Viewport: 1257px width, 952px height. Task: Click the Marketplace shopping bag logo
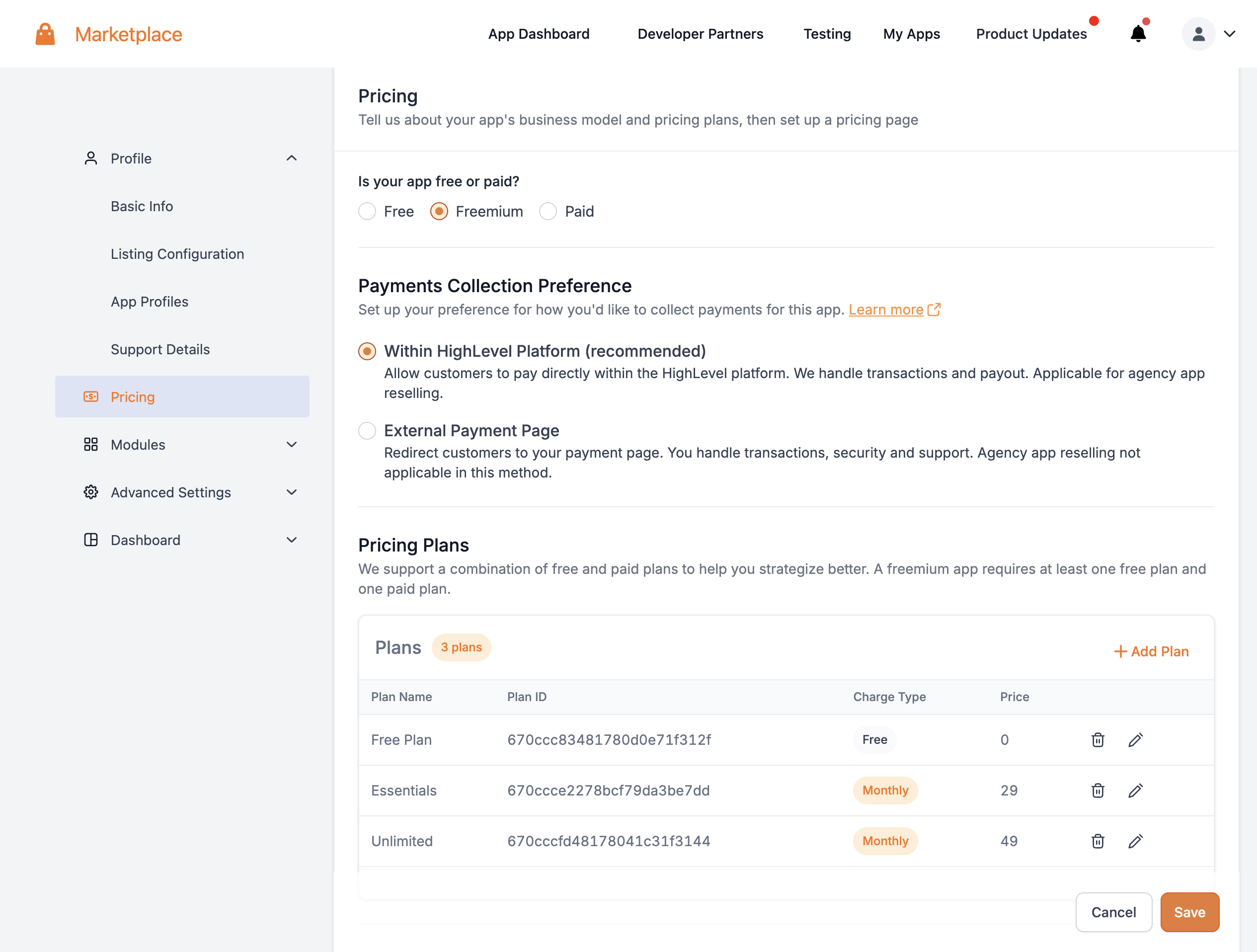click(45, 34)
